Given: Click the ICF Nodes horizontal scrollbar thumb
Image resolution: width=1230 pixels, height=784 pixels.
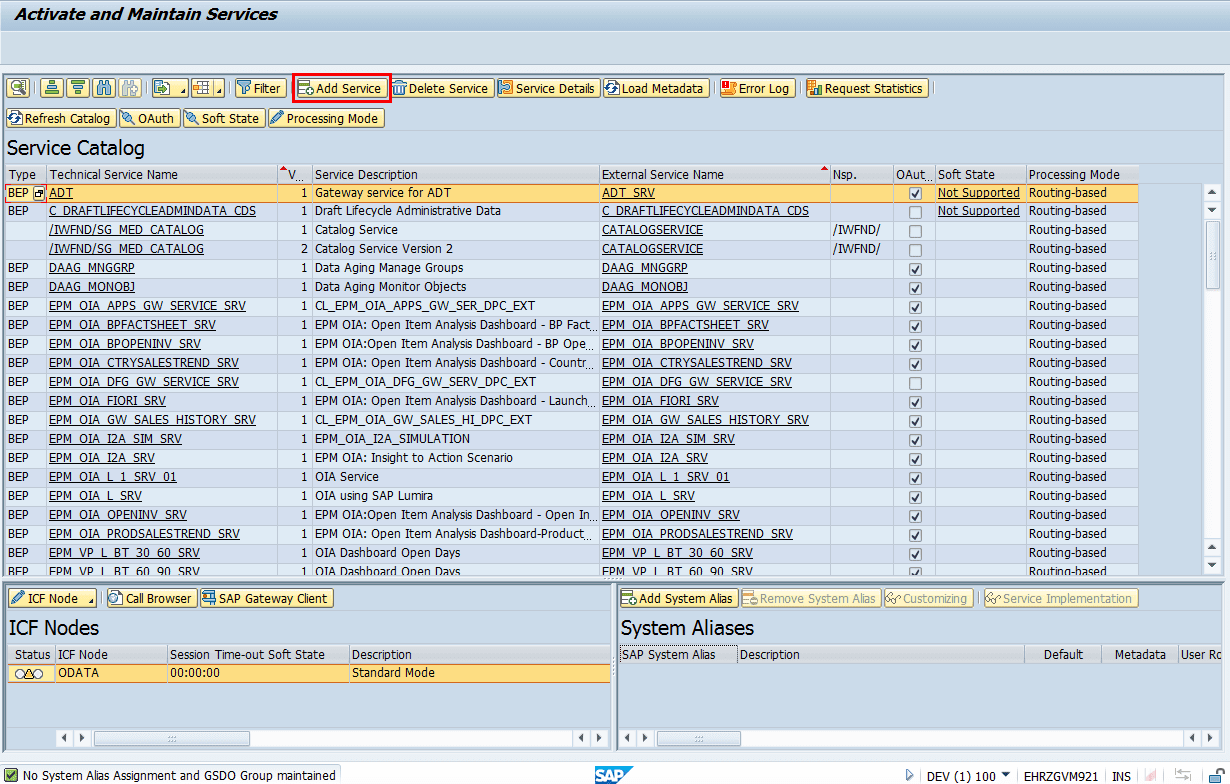Looking at the screenshot, I should pyautogui.click(x=171, y=738).
